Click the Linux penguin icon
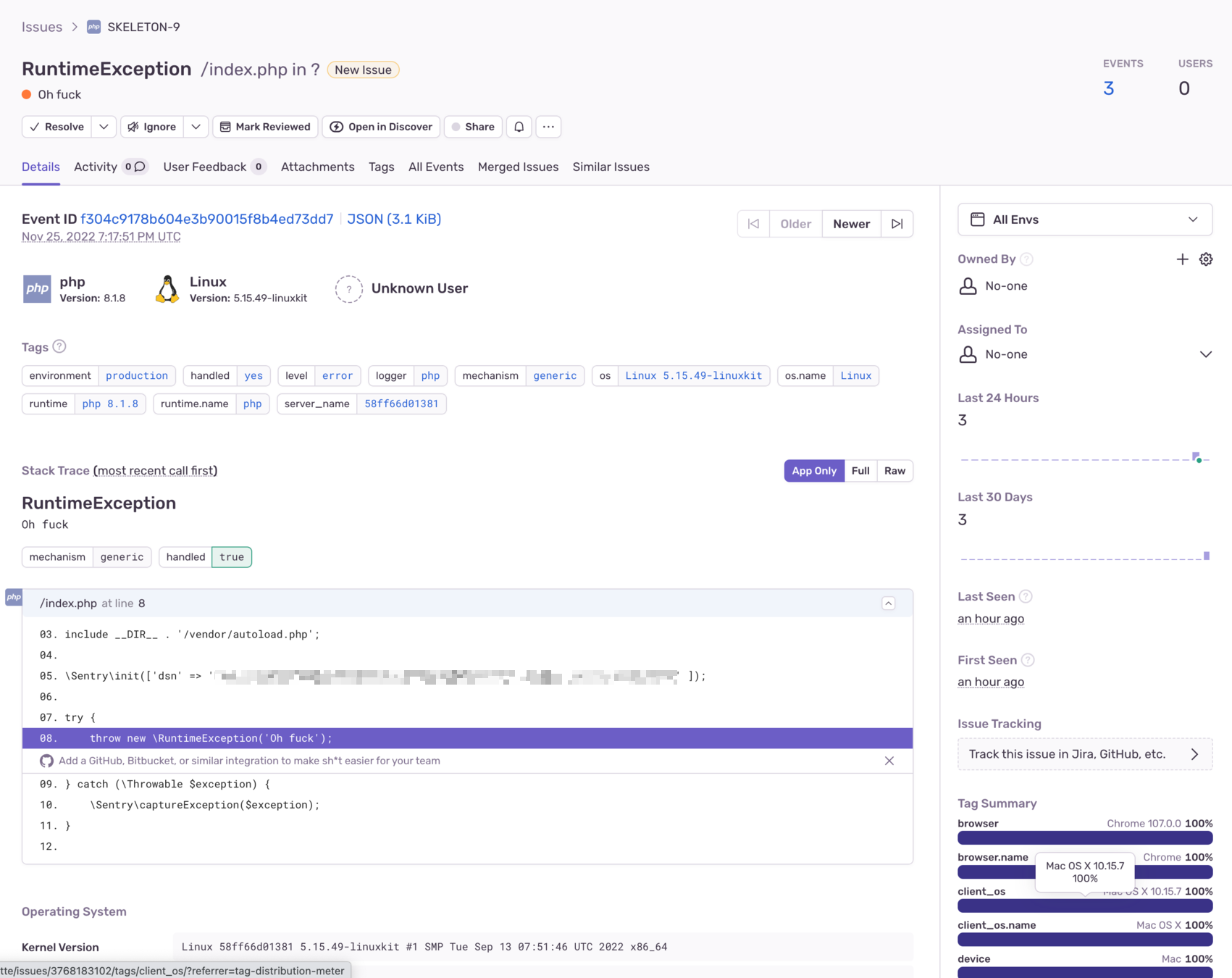Image resolution: width=1232 pixels, height=978 pixels. click(167, 289)
